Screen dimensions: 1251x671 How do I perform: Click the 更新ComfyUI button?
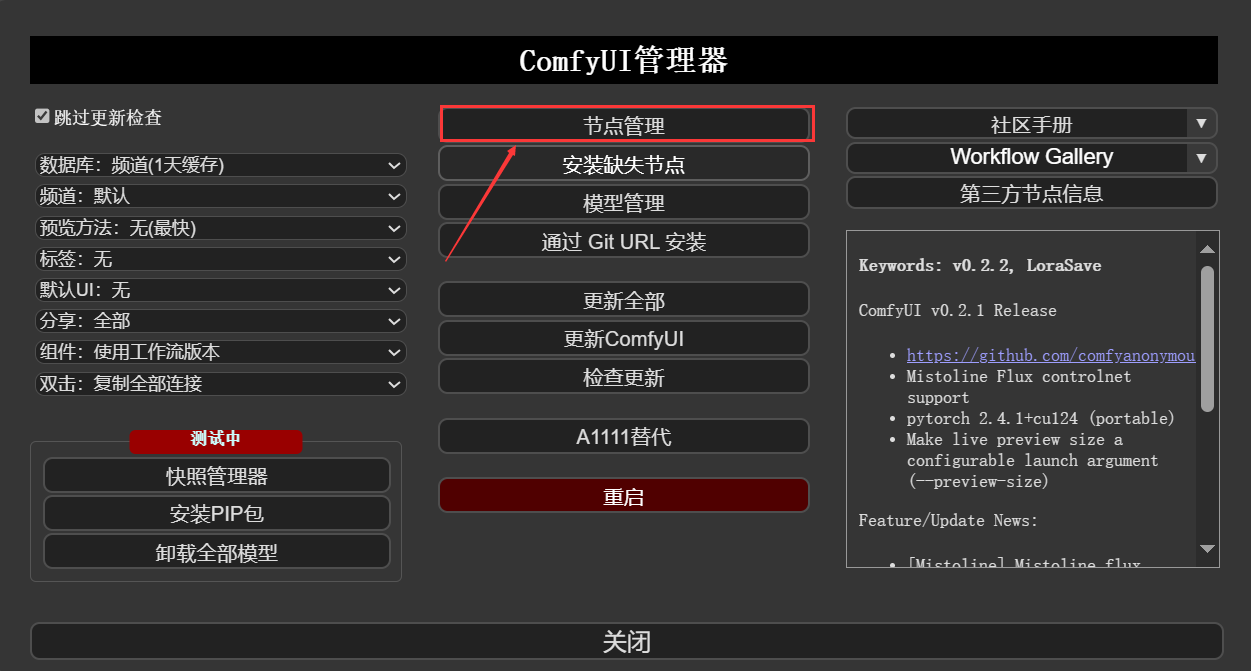point(624,338)
